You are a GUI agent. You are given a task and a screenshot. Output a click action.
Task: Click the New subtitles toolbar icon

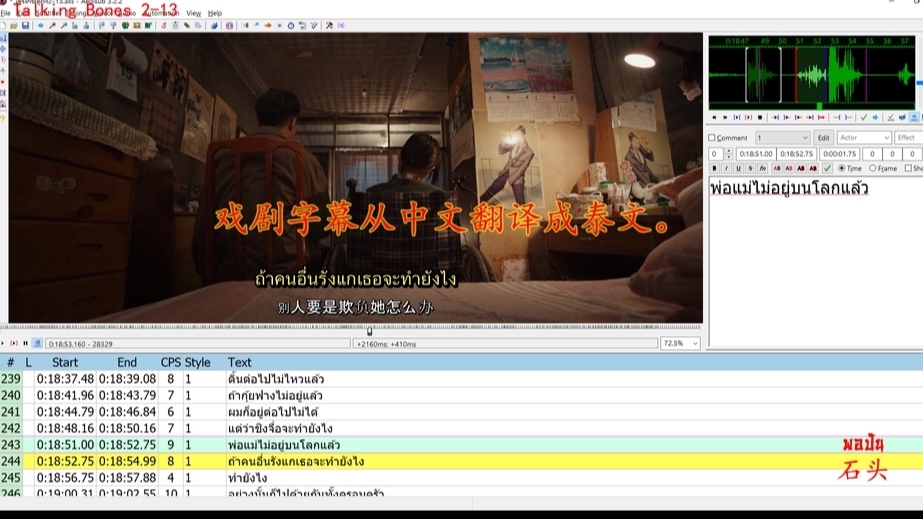[x=2, y=25]
